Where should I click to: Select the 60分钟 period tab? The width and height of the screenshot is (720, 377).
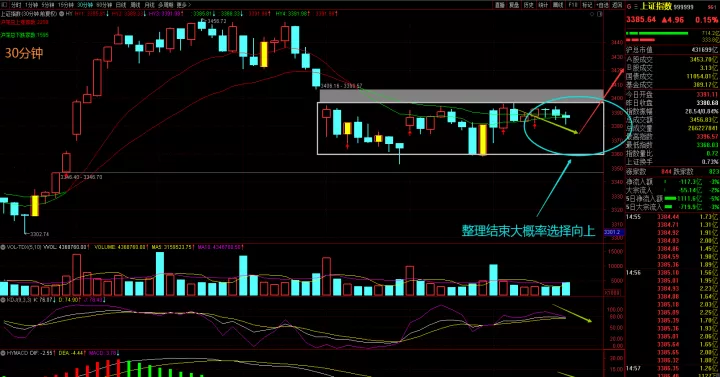click(x=104, y=5)
